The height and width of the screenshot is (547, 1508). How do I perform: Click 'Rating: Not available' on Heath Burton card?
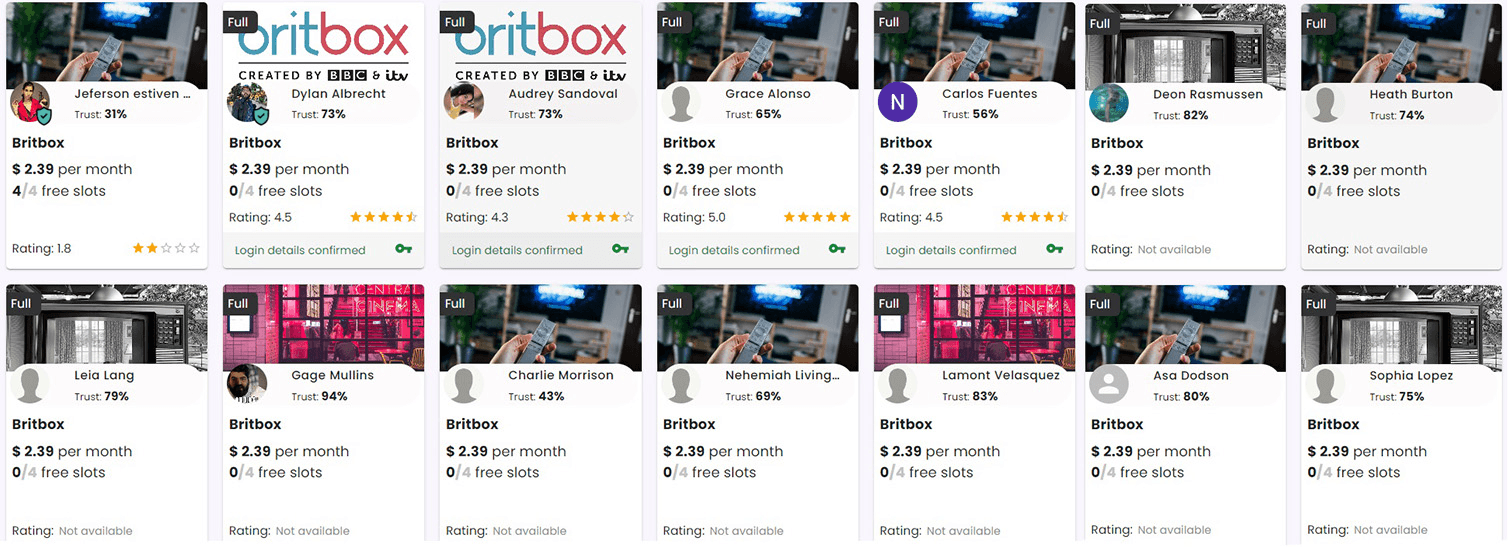point(1367,249)
